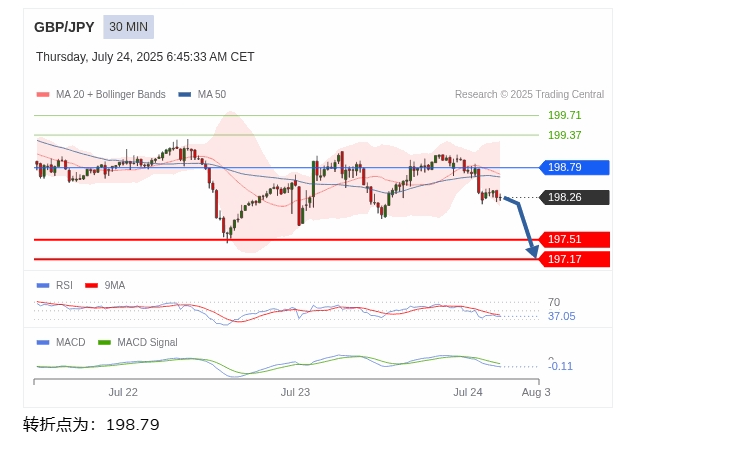Click the 199.71 resistance level label
Viewport: 743px width, 449px height.
pos(564,115)
